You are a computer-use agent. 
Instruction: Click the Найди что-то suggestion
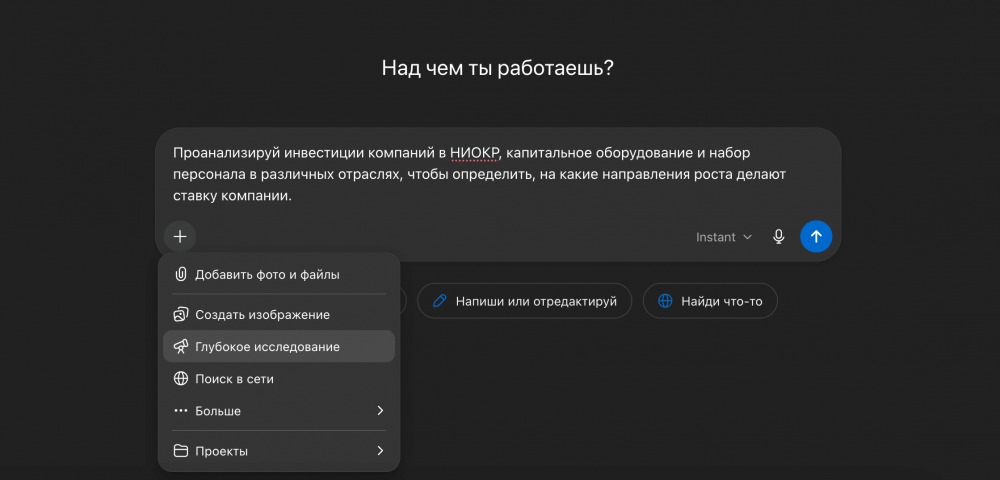(x=710, y=301)
